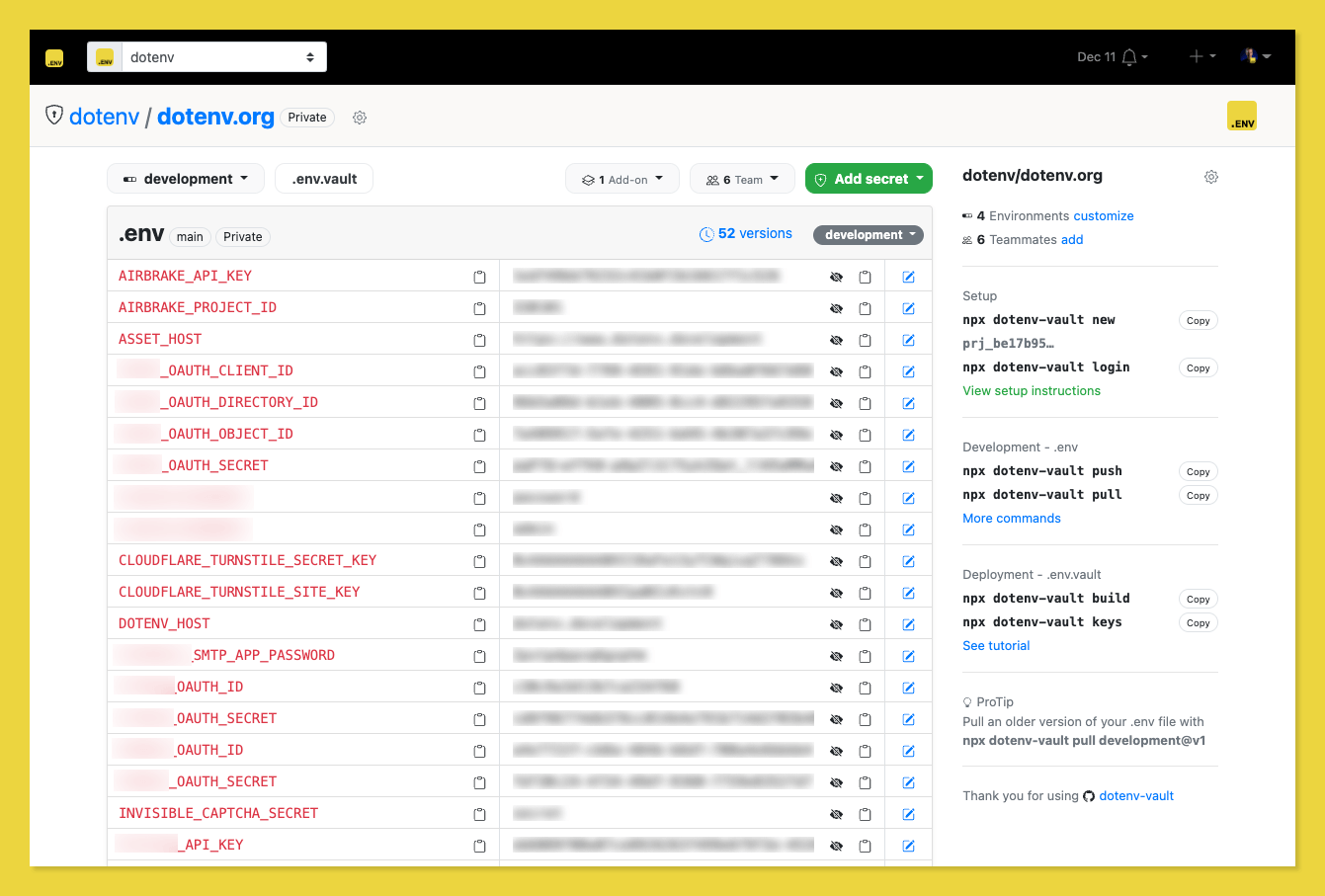Edit the _OAUTH_CLIENT_ID secret
This screenshot has width=1325, height=896.
[909, 372]
